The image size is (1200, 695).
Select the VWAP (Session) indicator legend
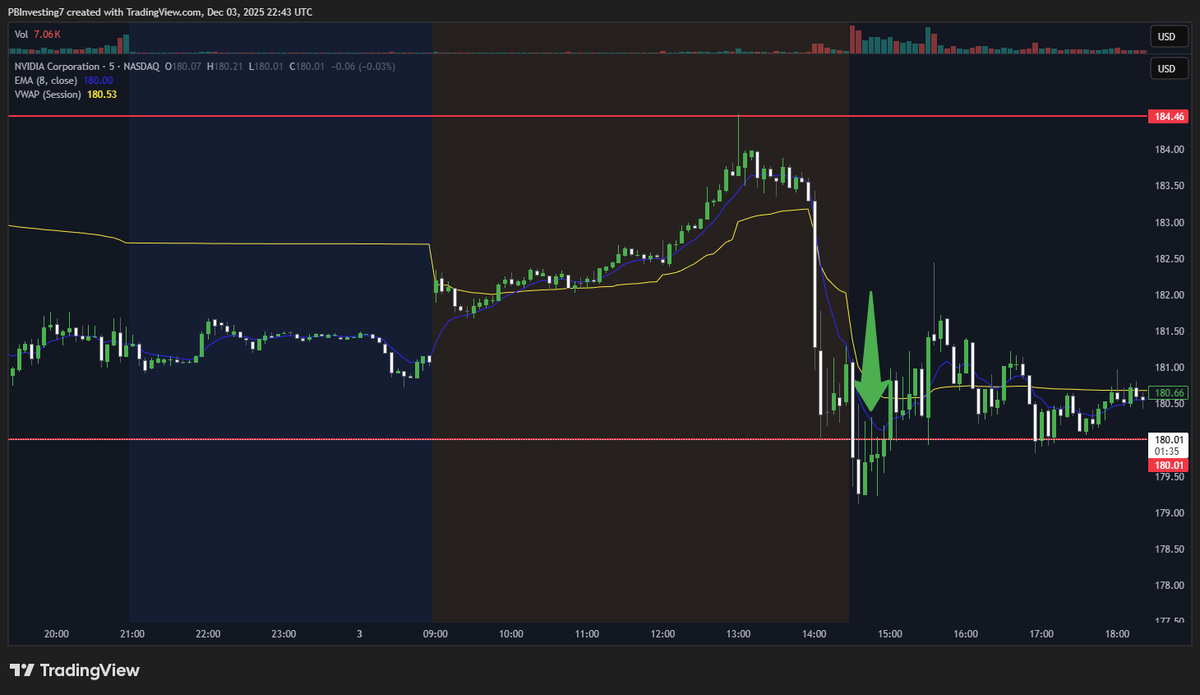click(x=64, y=94)
